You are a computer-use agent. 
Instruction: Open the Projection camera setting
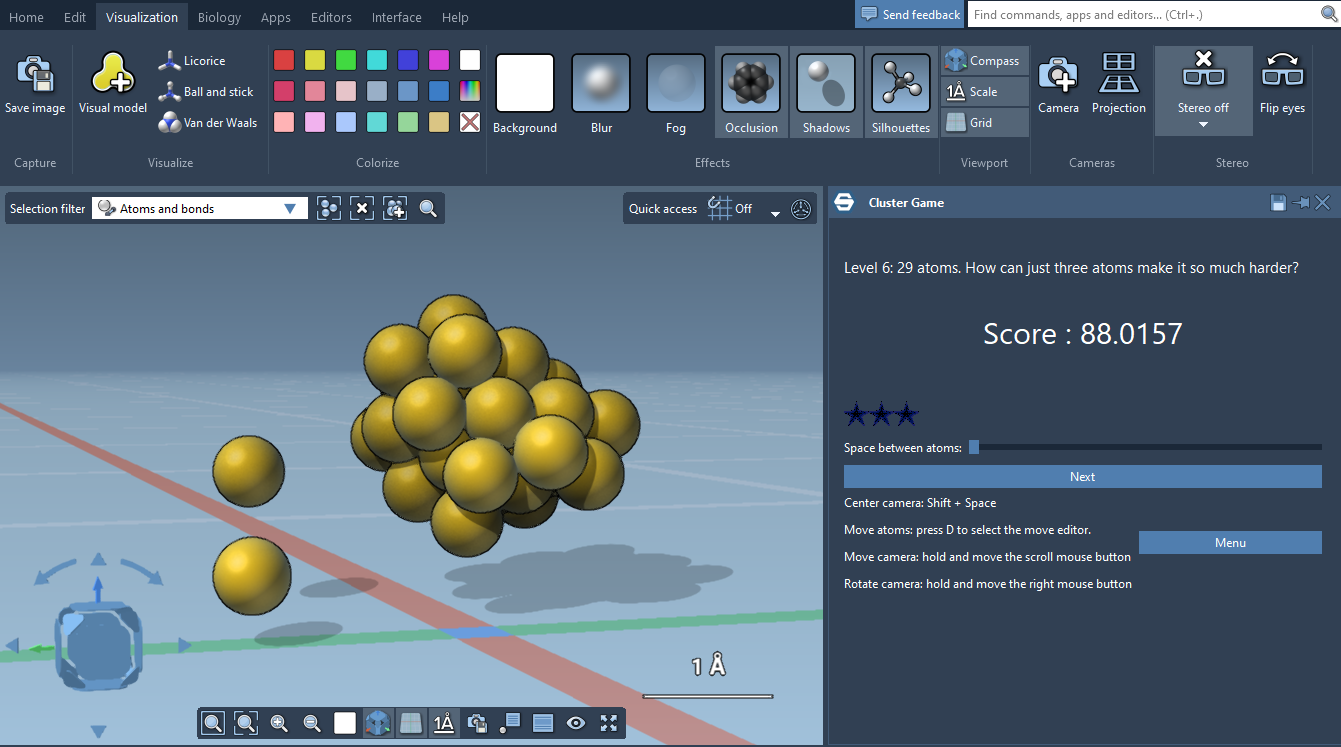click(x=1118, y=76)
